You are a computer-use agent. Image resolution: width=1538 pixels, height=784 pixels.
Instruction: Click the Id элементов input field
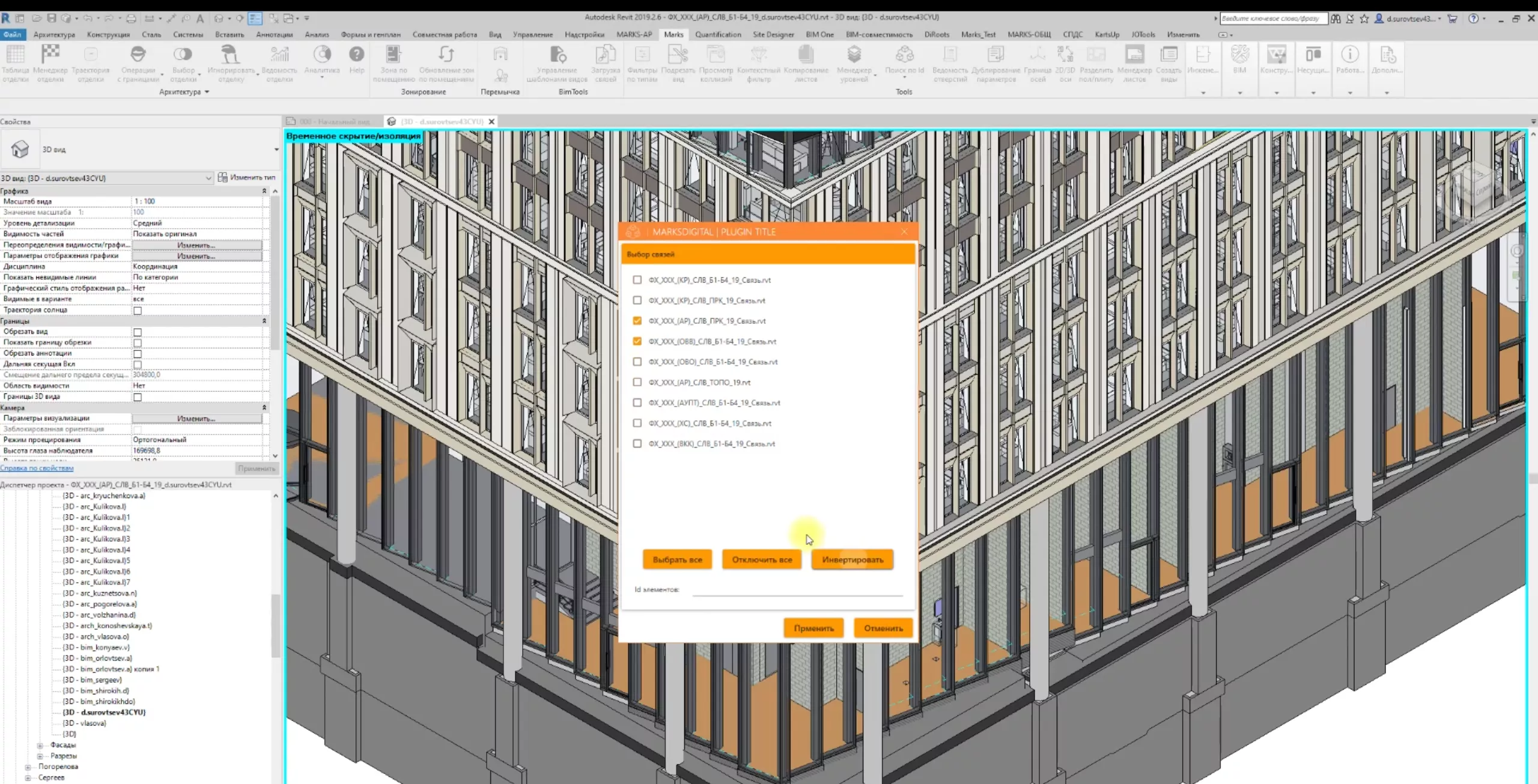pos(797,589)
